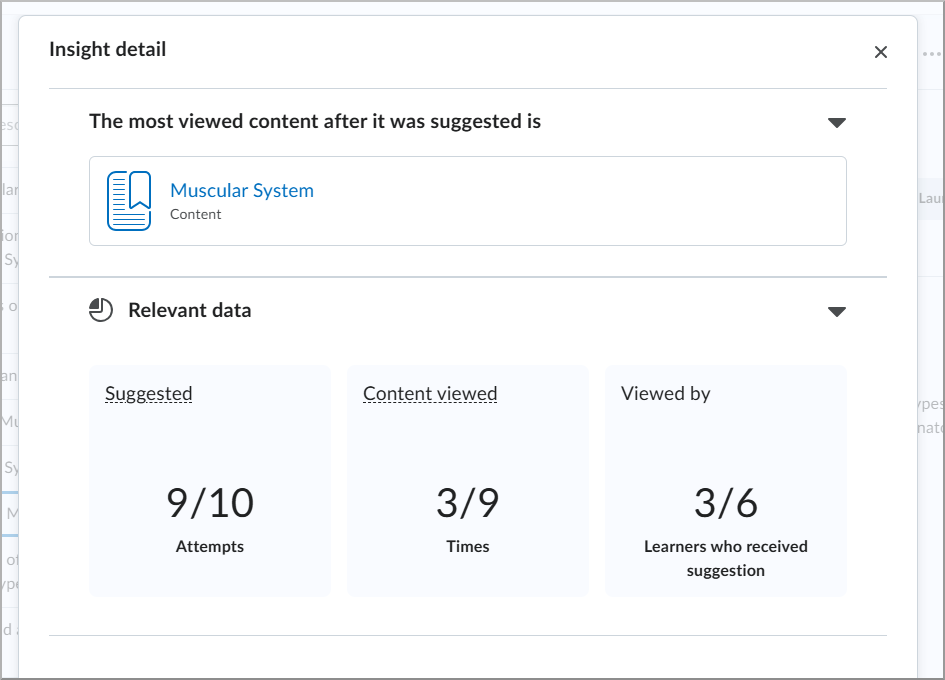This screenshot has width=945, height=680.
Task: Click the Laura label peeking behind the dialog
Action: click(x=930, y=198)
